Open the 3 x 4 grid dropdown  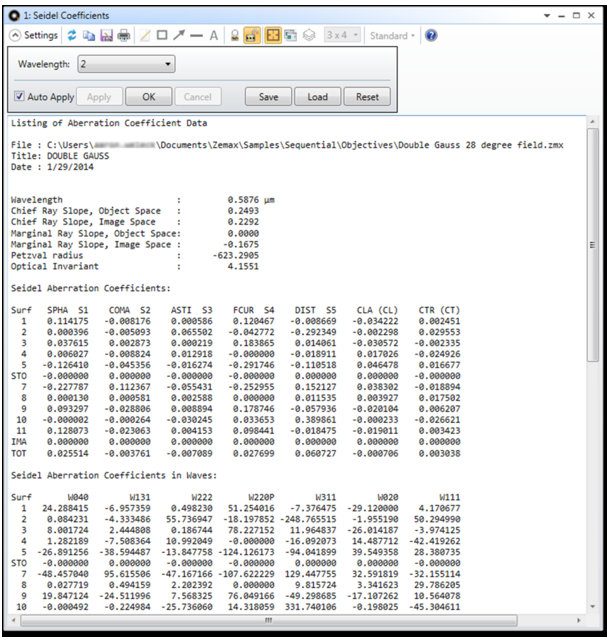(x=343, y=35)
